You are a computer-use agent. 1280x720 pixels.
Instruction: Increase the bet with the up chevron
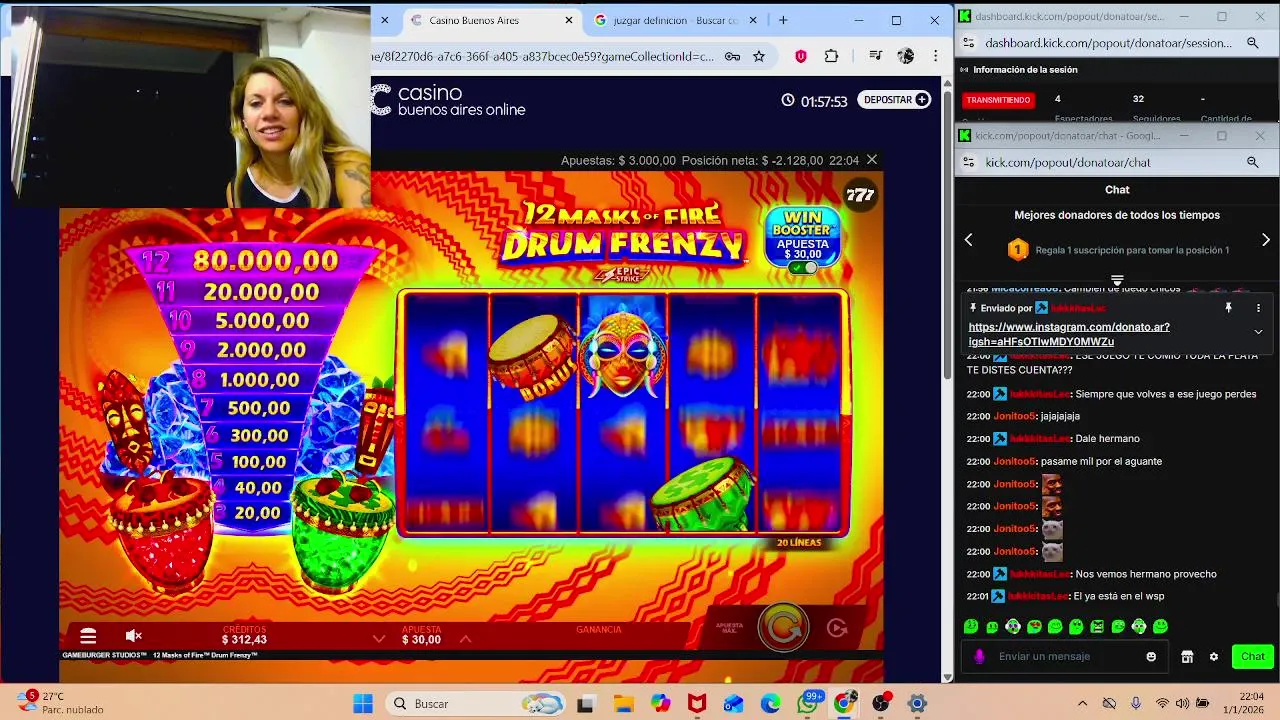pyautogui.click(x=465, y=639)
